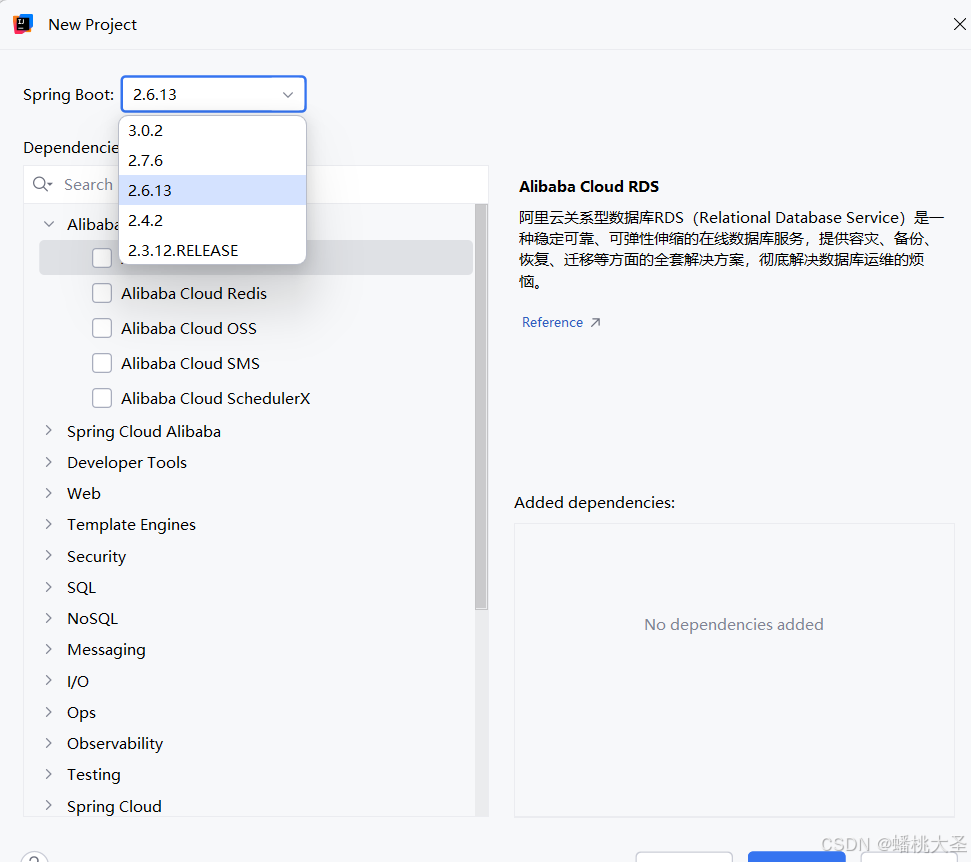Expand the NoSQL category

pyautogui.click(x=49, y=617)
